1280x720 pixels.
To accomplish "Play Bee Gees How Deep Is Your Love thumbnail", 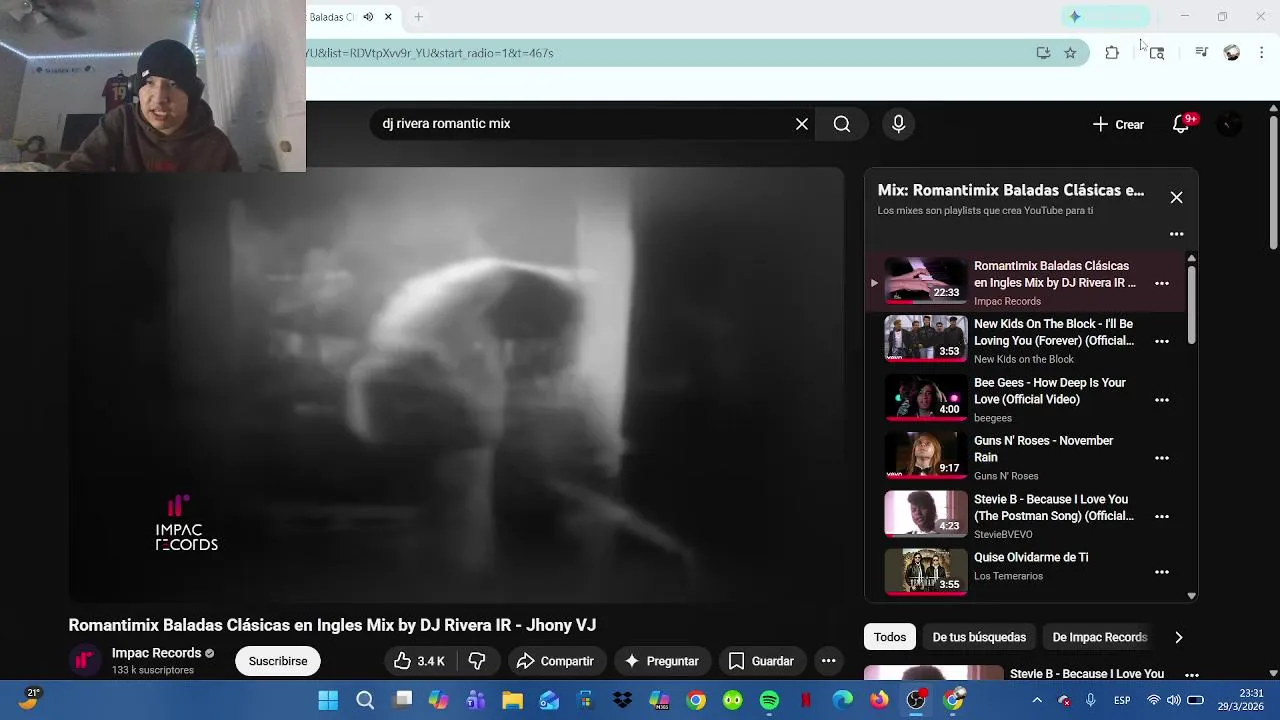I will [925, 397].
